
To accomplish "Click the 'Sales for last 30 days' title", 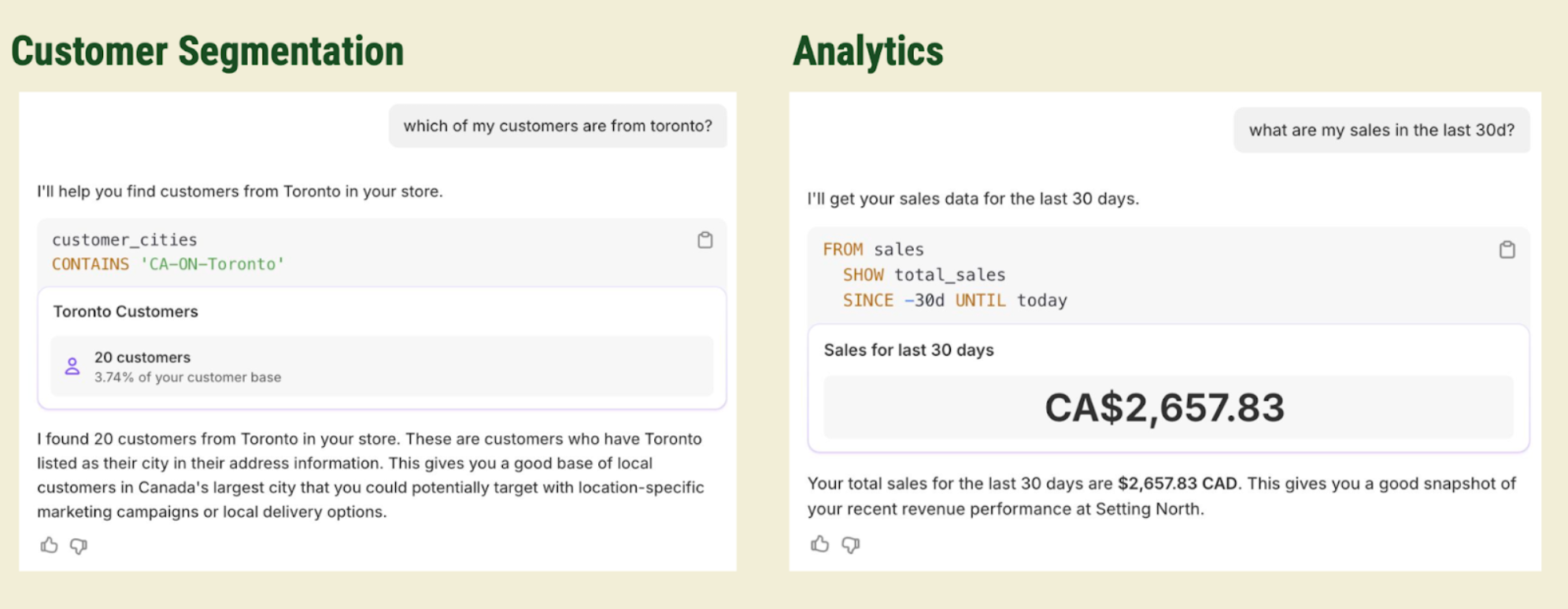I will point(909,350).
